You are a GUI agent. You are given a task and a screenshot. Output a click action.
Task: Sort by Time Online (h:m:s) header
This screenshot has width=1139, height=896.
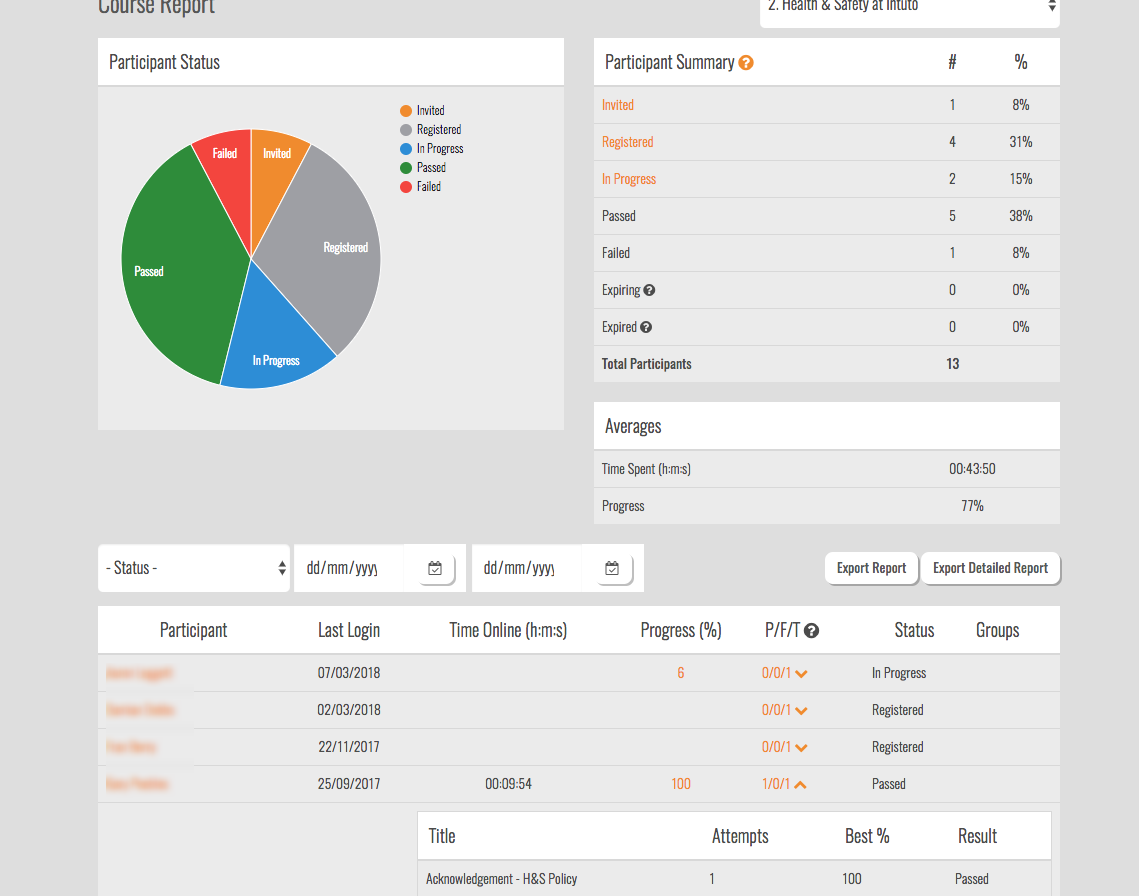pyautogui.click(x=508, y=630)
